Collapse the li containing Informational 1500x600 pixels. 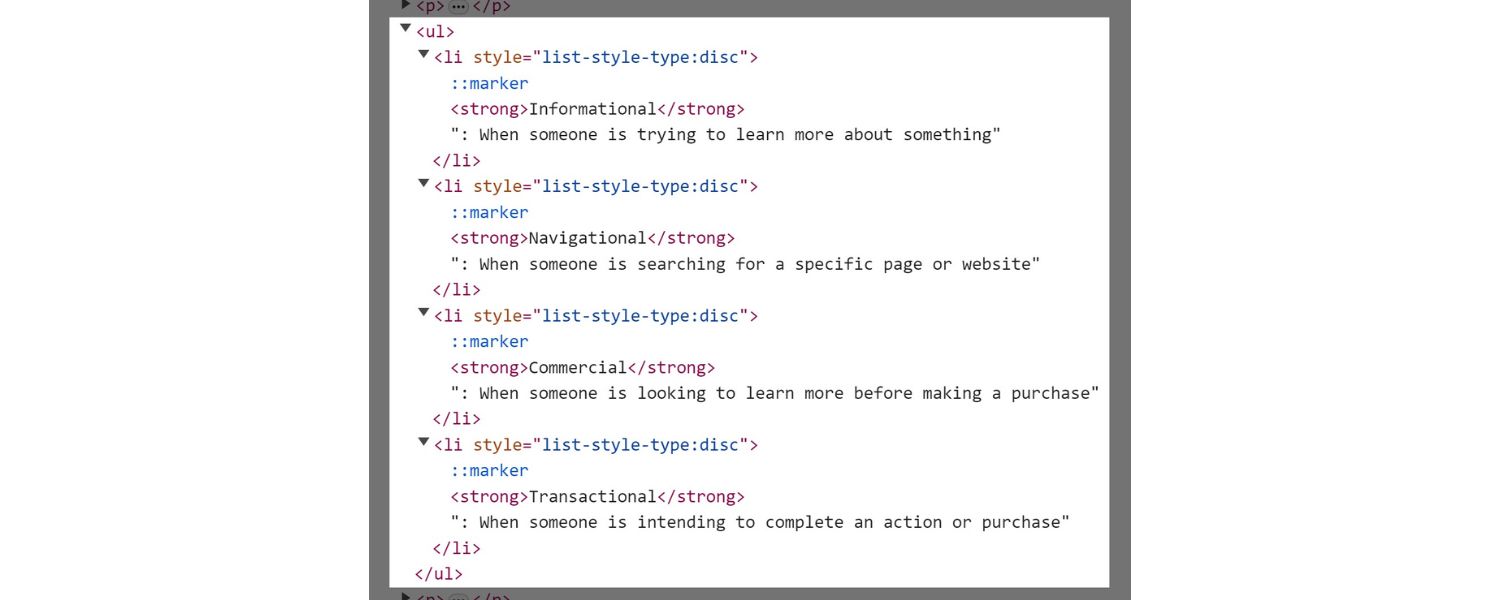coord(423,55)
